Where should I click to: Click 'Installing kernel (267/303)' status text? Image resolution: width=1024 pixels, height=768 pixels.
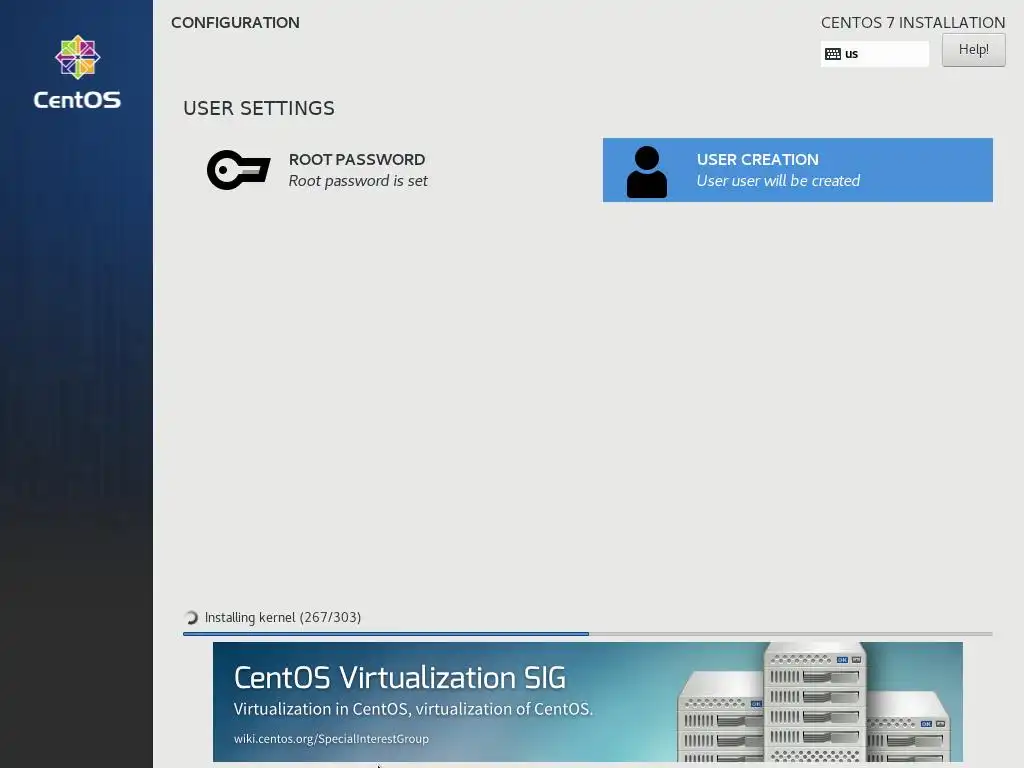point(283,617)
